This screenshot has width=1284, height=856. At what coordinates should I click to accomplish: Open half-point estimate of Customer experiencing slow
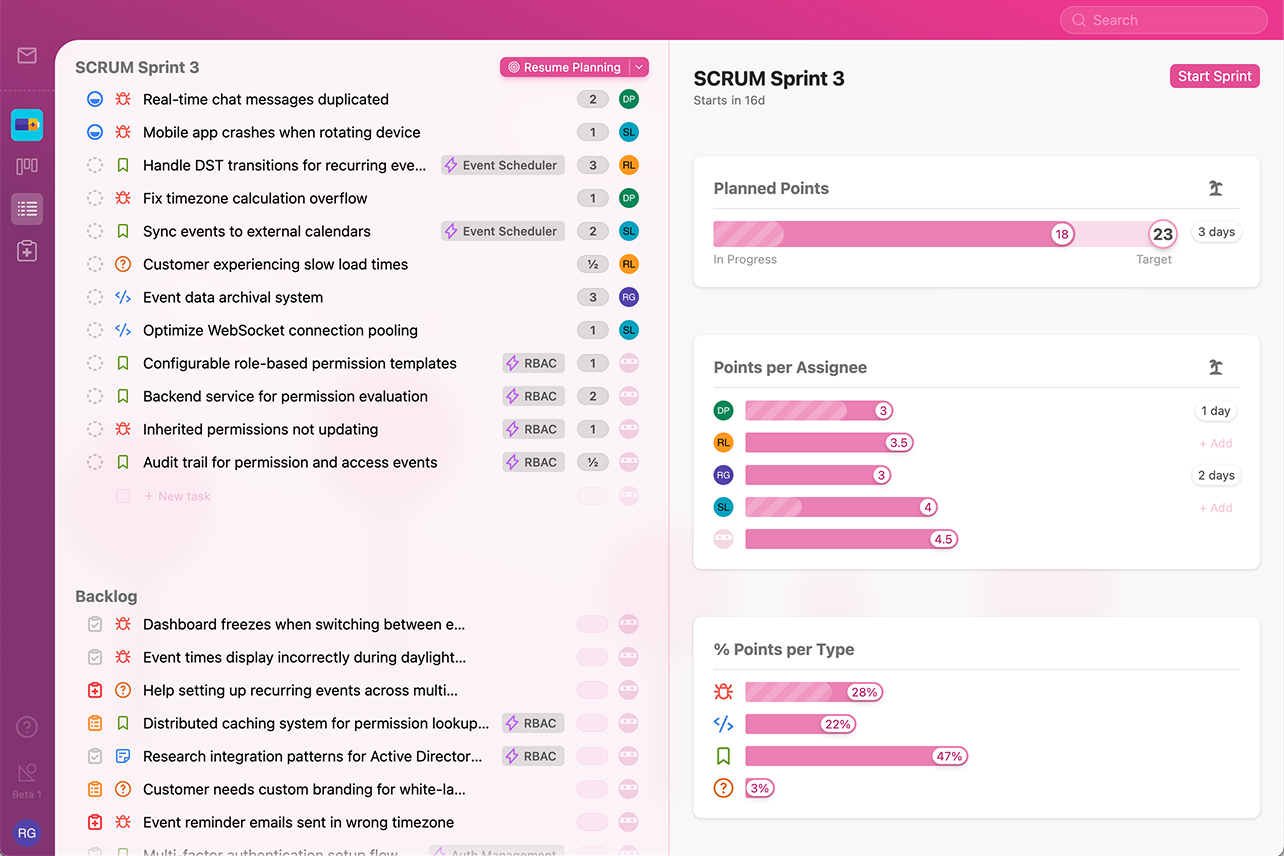coord(593,264)
